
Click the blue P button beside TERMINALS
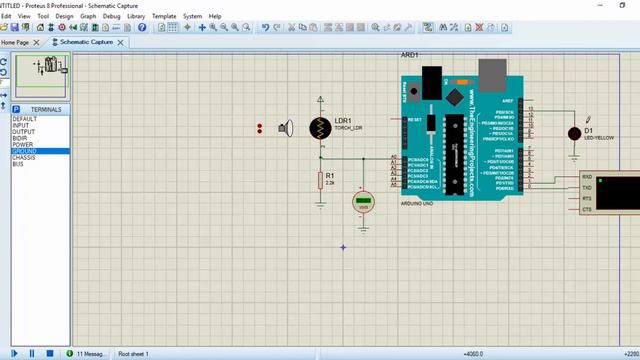tap(16, 109)
